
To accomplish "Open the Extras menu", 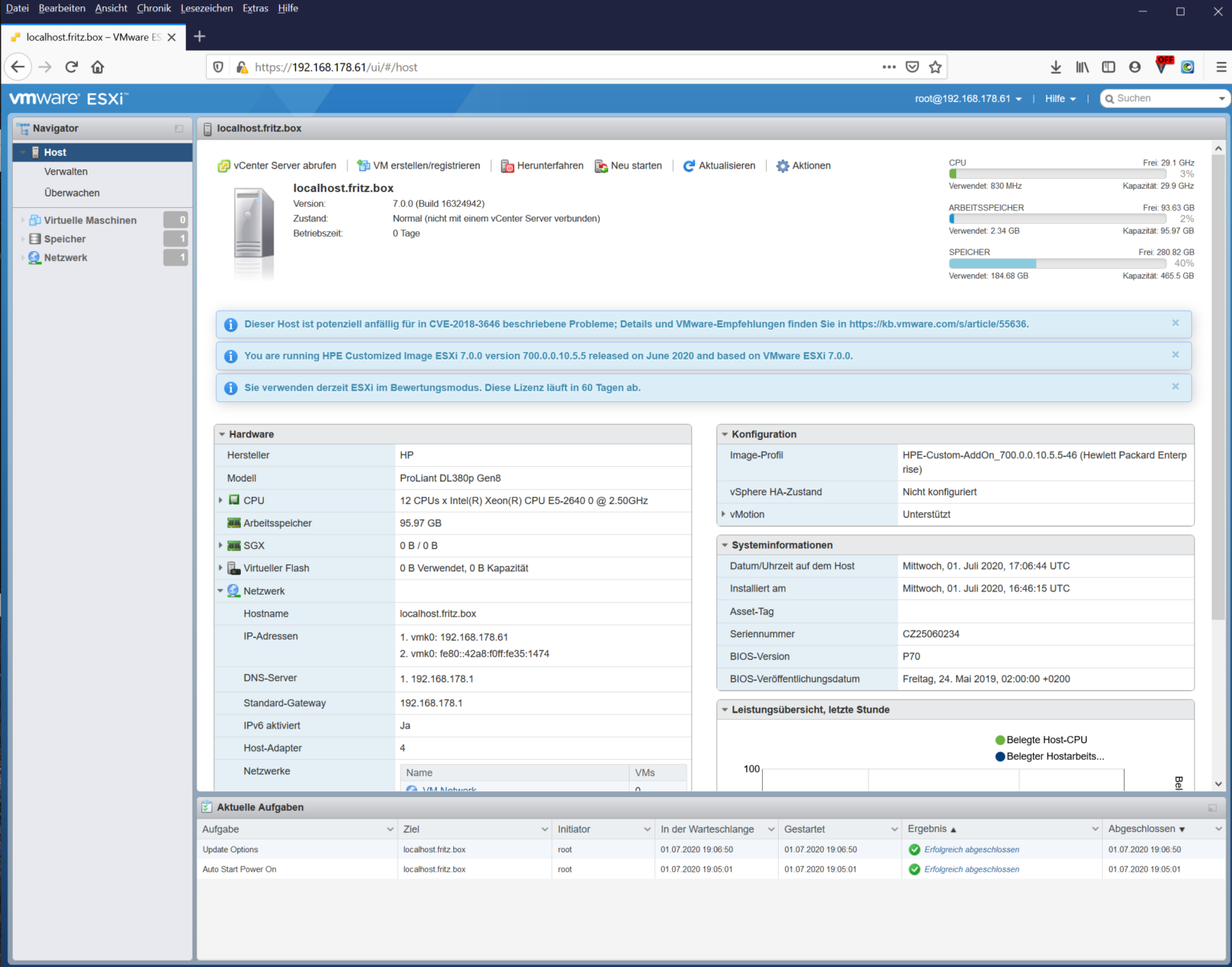I will point(255,8).
